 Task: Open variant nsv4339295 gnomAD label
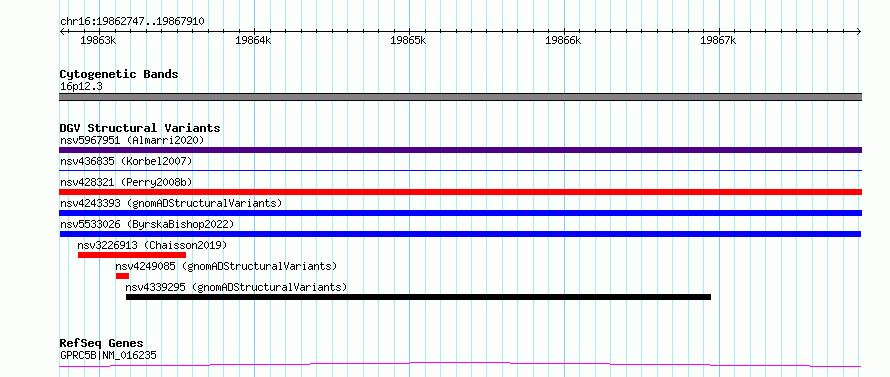(236, 287)
